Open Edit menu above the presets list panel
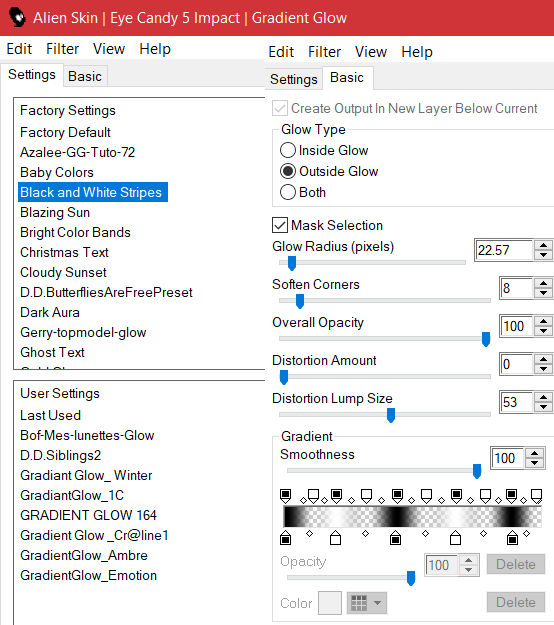This screenshot has height=625, width=554. click(x=19, y=49)
